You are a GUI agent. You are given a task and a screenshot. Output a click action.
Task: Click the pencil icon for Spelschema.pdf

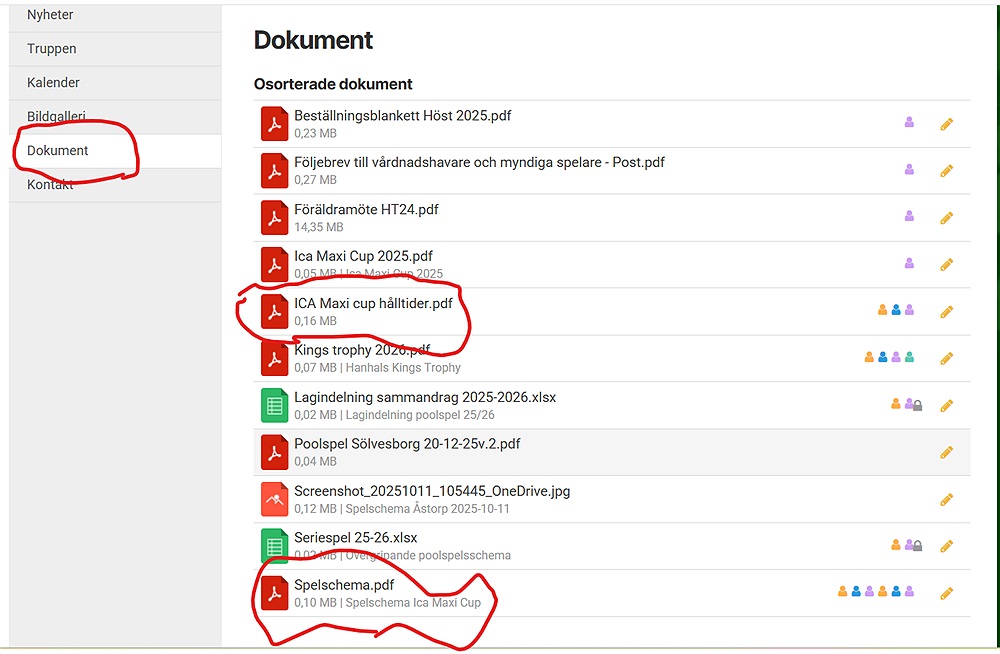946,593
